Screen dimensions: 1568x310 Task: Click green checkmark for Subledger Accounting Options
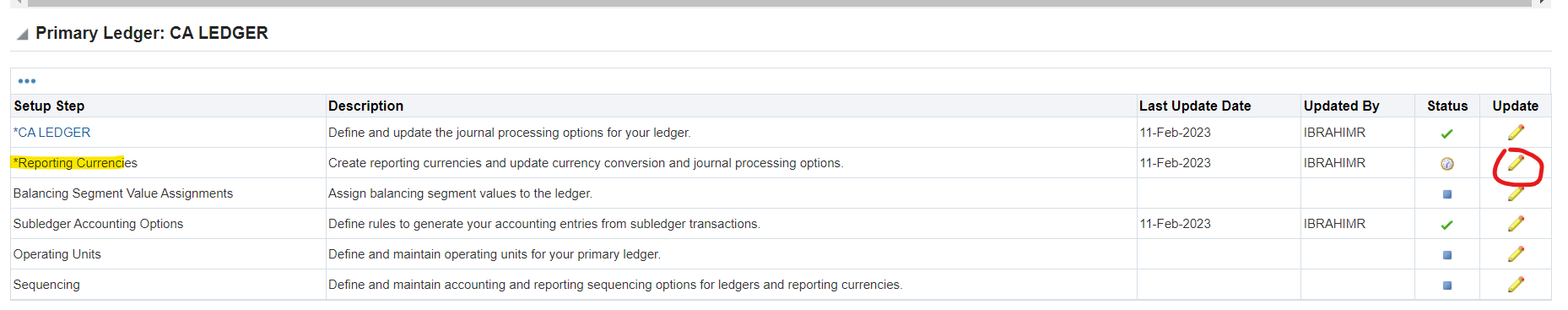(x=1446, y=225)
